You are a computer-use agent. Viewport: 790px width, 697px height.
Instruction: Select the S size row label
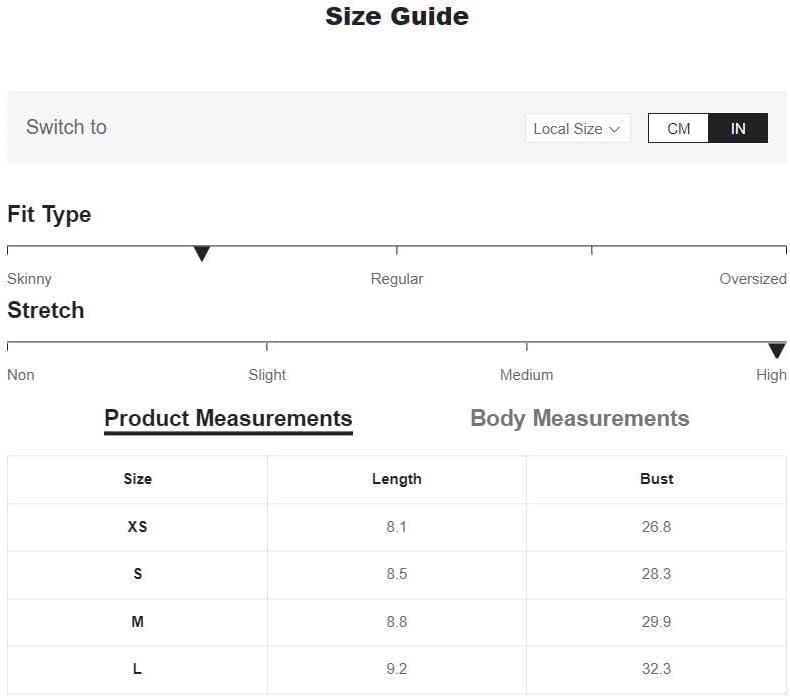pyautogui.click(x=138, y=574)
